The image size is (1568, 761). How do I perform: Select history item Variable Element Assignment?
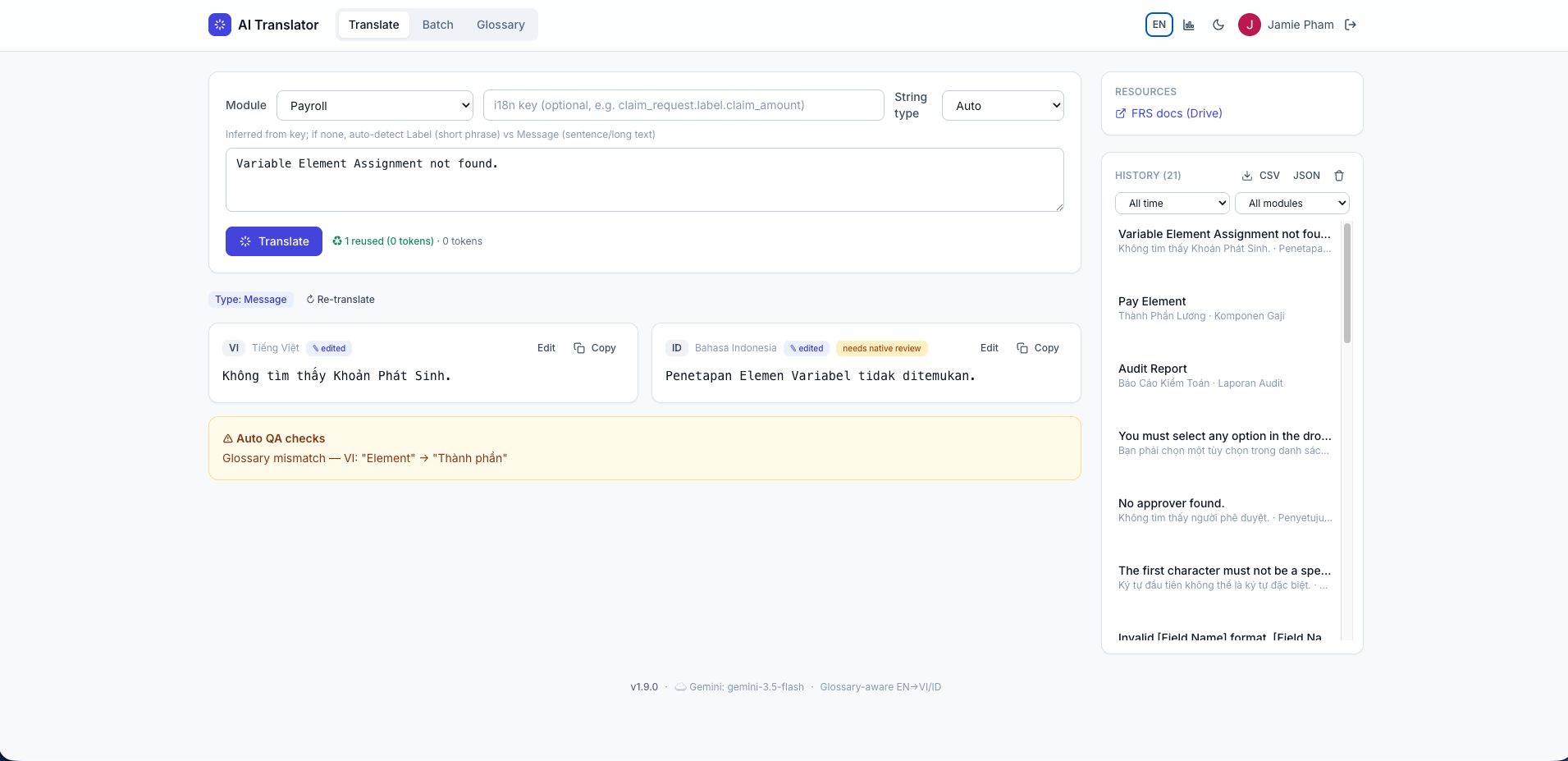[1225, 241]
